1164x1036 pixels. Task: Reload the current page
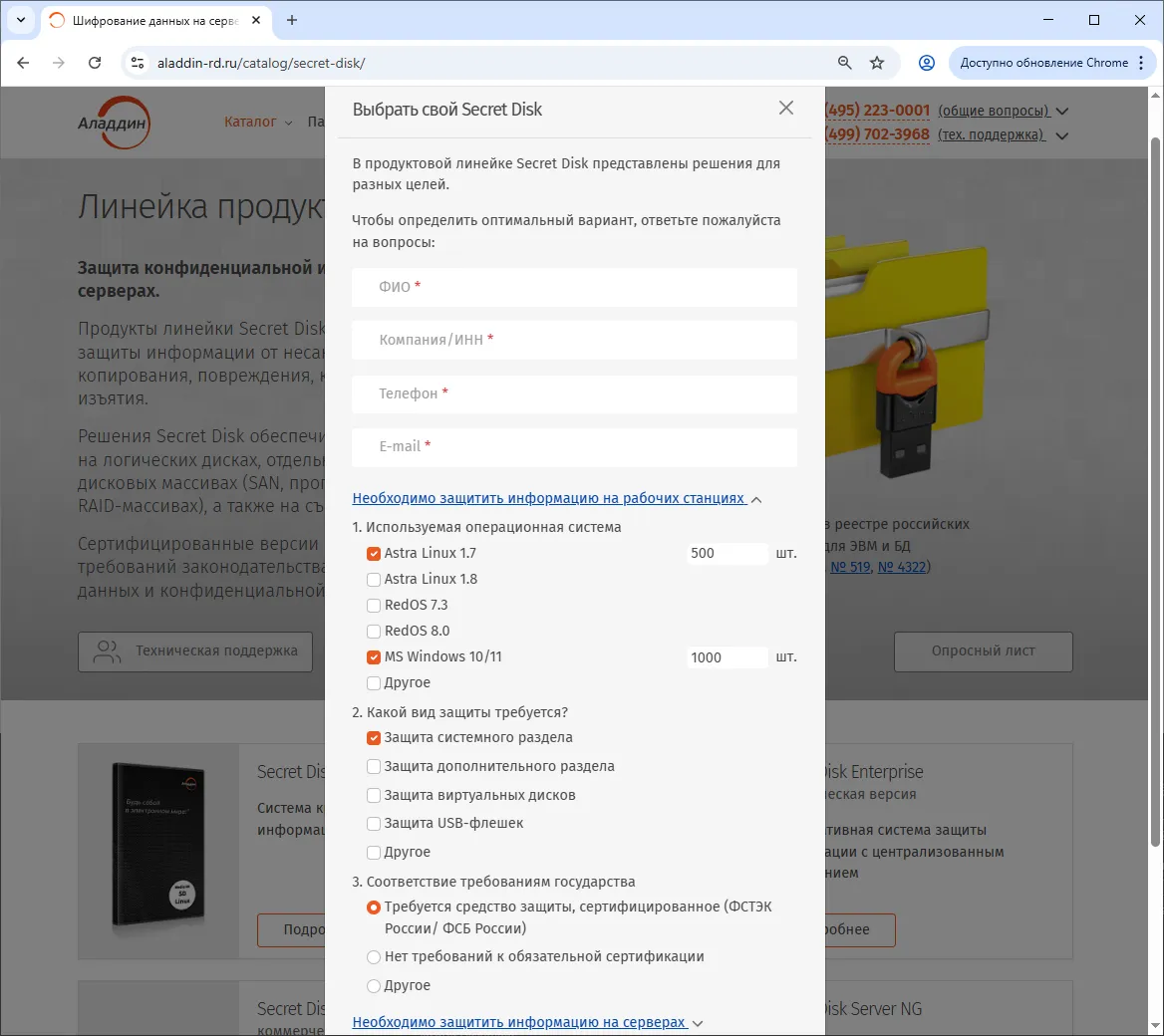click(95, 63)
